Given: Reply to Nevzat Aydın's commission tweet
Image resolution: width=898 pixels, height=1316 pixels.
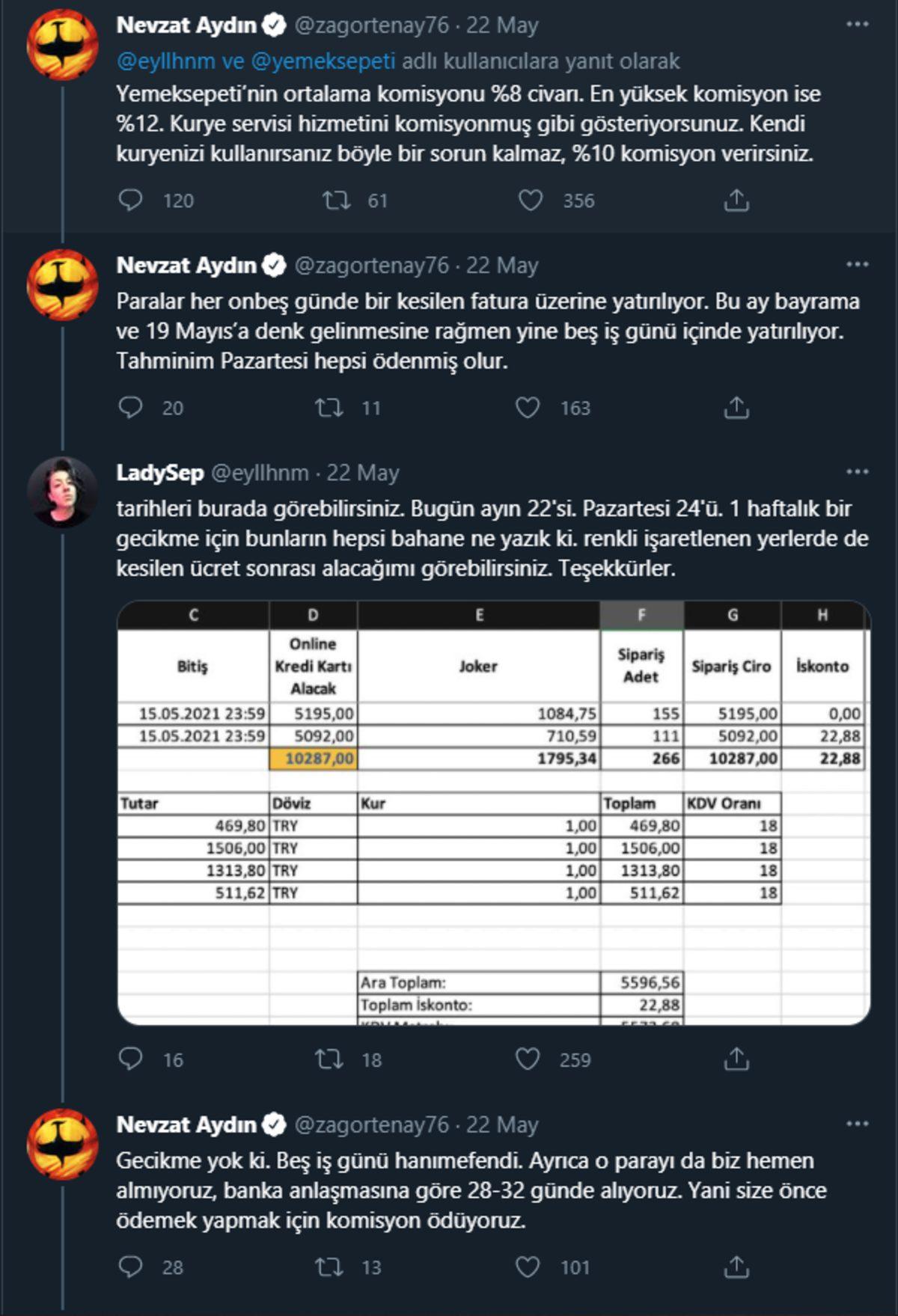Looking at the screenshot, I should pos(132,200).
